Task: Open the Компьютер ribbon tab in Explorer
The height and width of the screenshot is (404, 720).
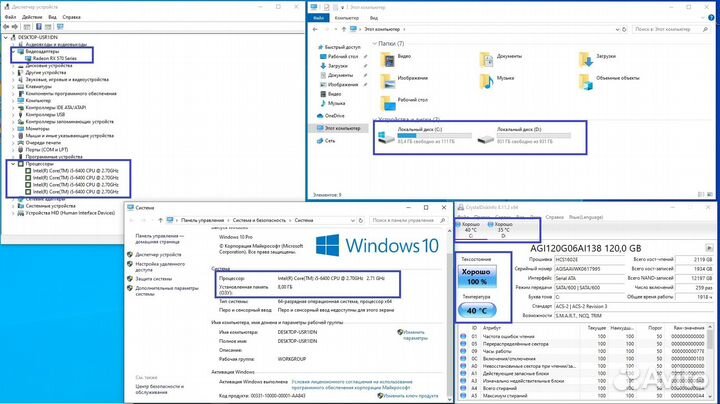Action: tap(346, 18)
